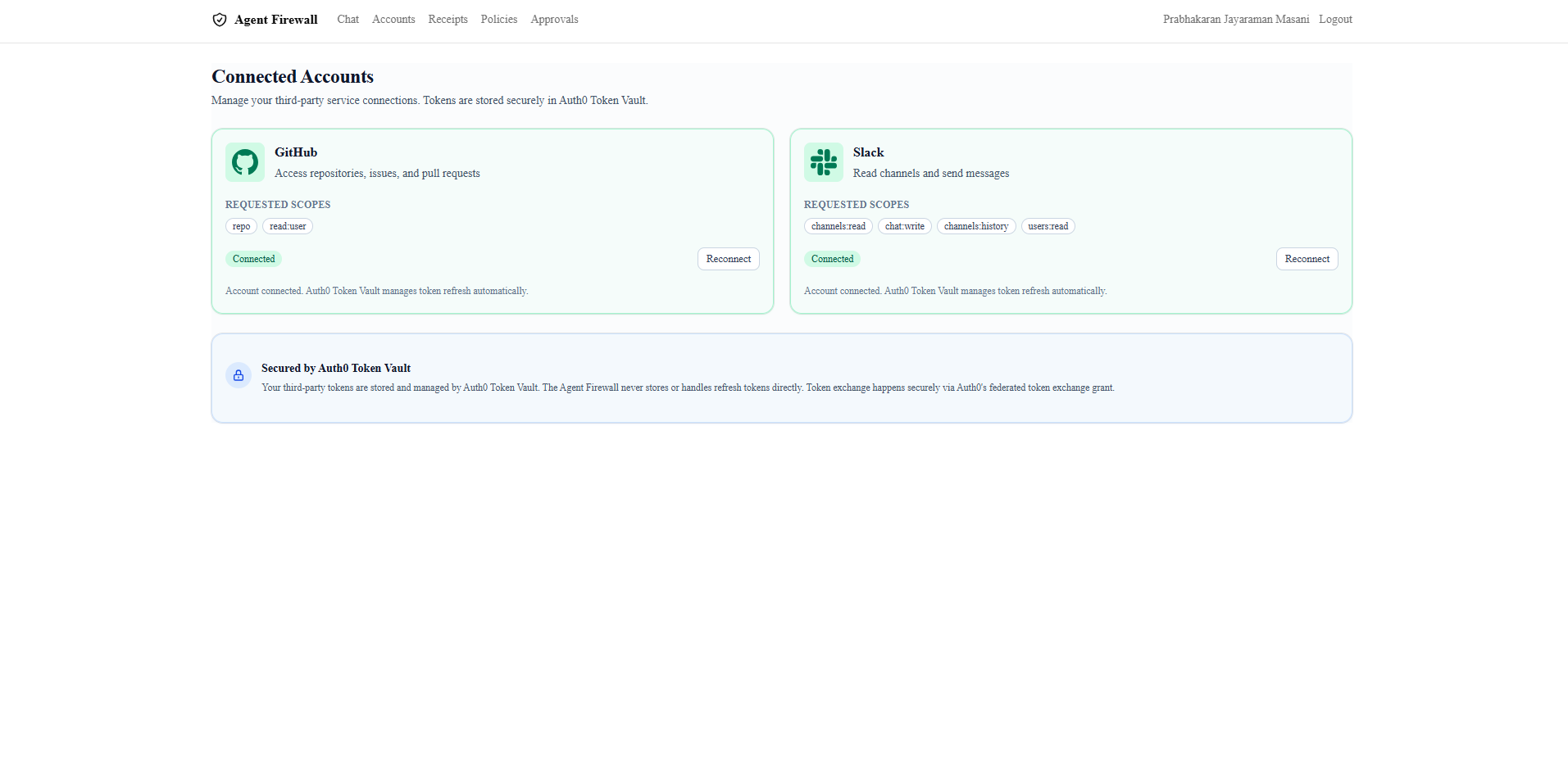Click GitHub's Requested Scopes label
The height and width of the screenshot is (766, 1568).
[278, 205]
